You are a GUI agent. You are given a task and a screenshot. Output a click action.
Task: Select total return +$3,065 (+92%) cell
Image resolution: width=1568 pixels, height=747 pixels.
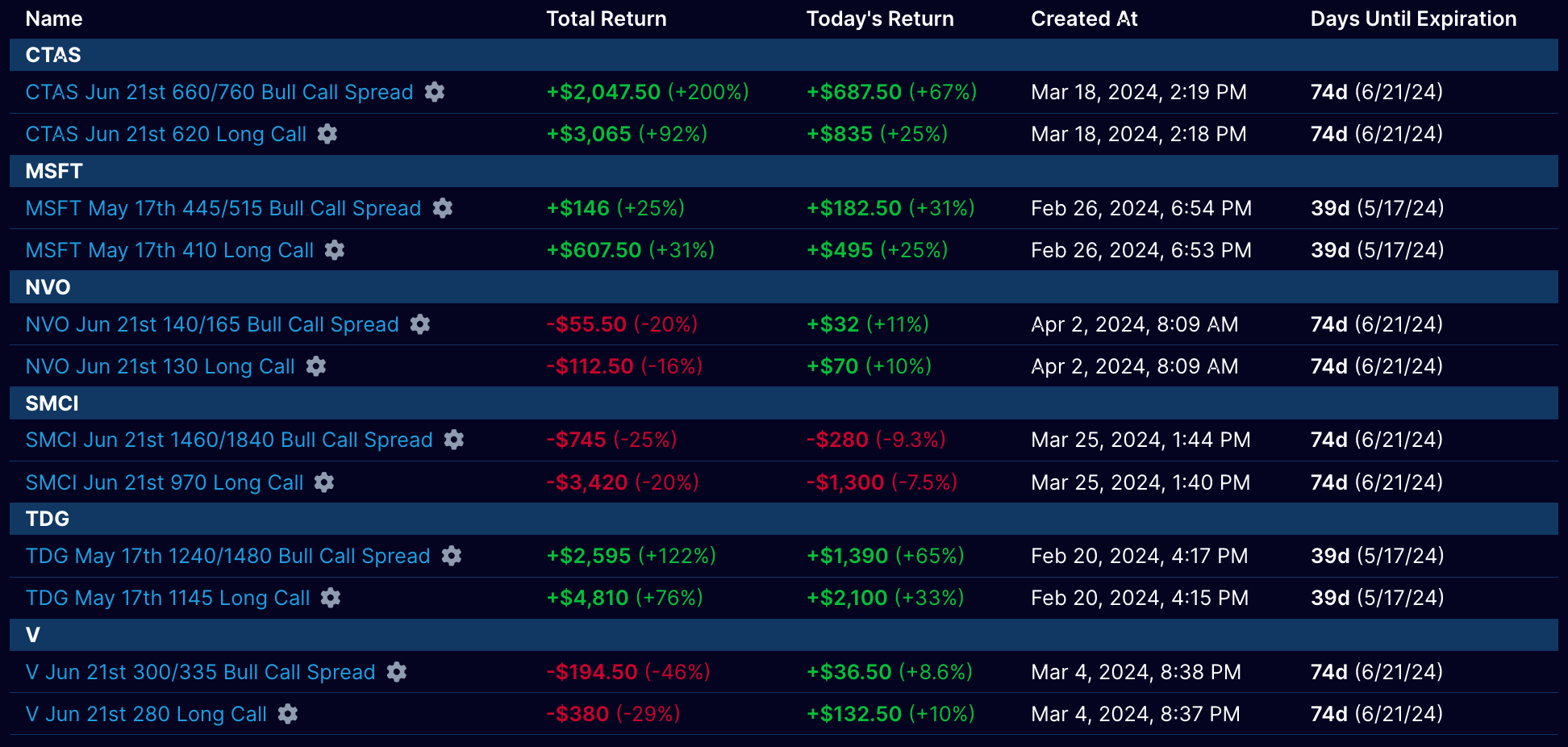pyautogui.click(x=627, y=134)
